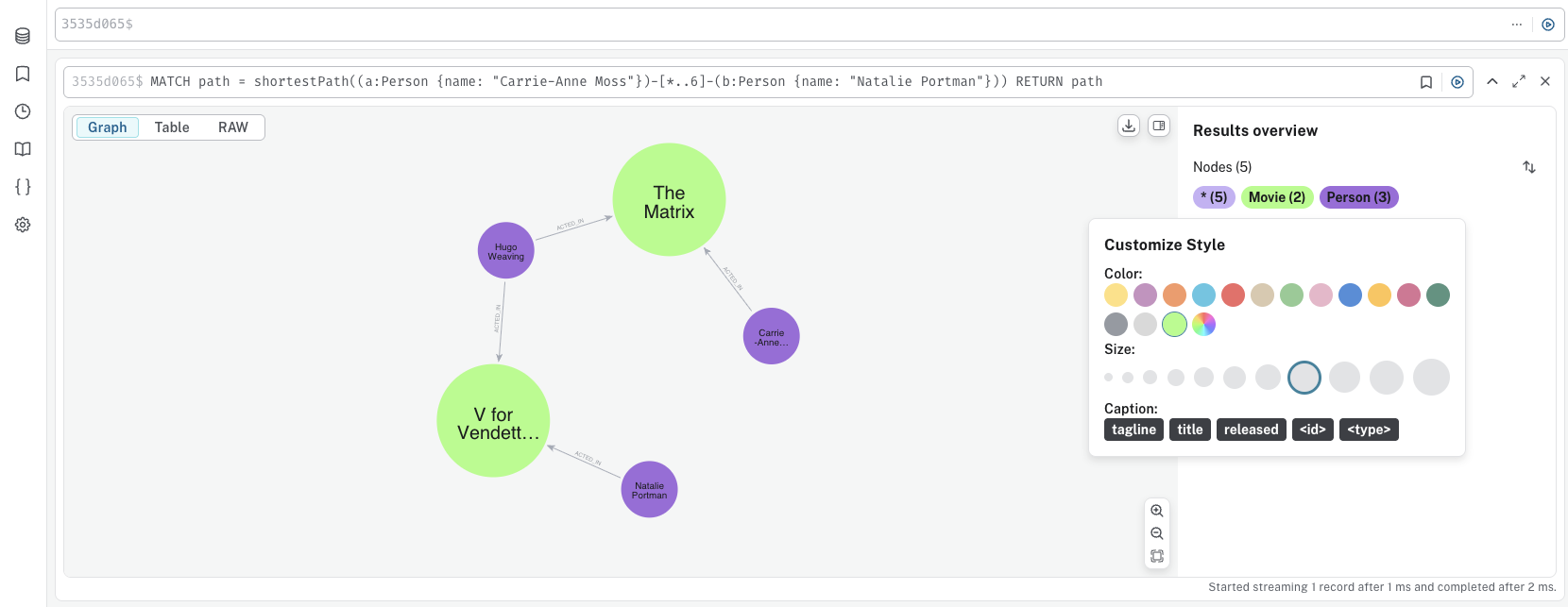
Task: Download the graph using export icon
Action: (1129, 126)
